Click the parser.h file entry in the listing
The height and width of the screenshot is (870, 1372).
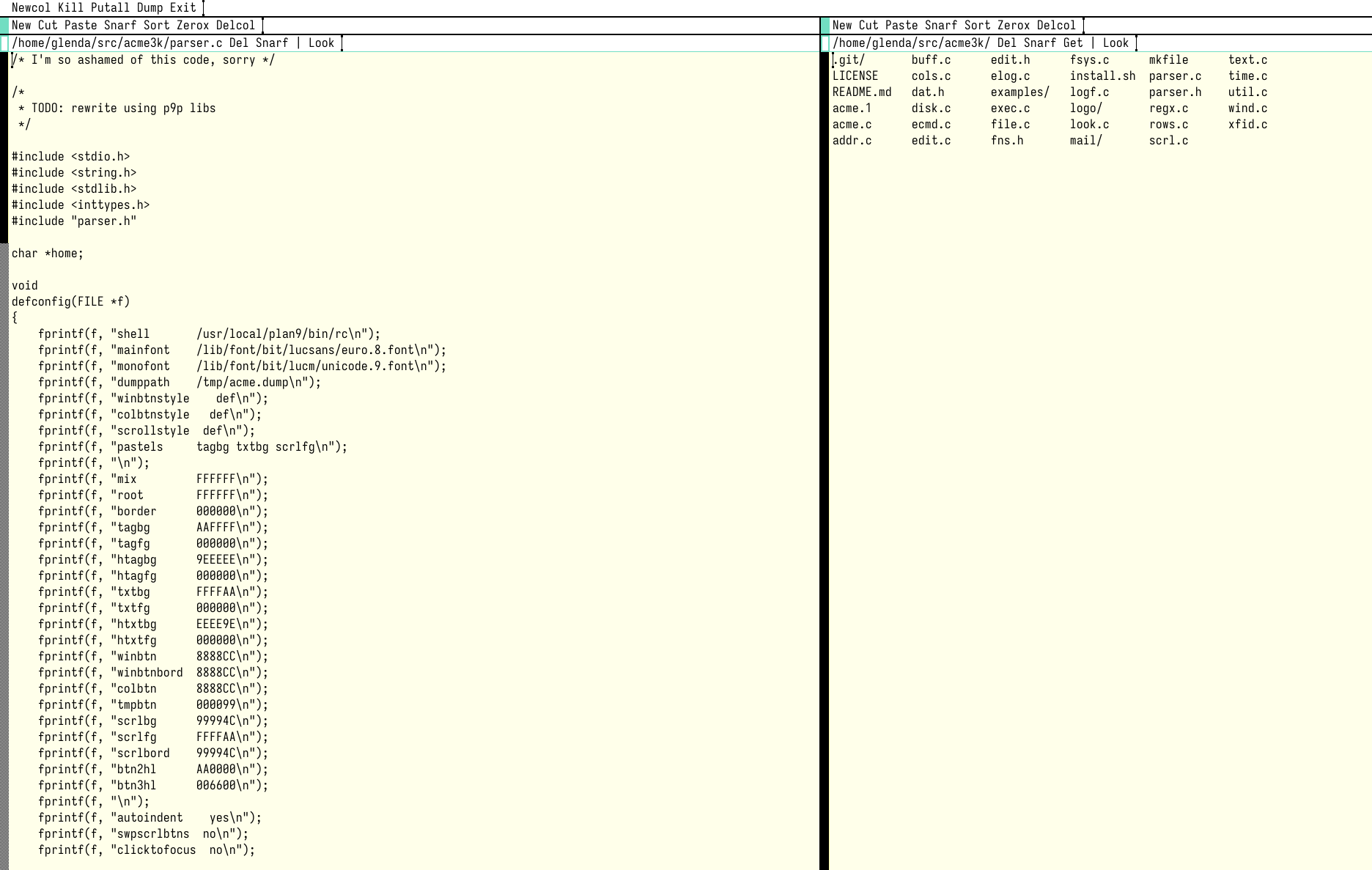[1176, 92]
